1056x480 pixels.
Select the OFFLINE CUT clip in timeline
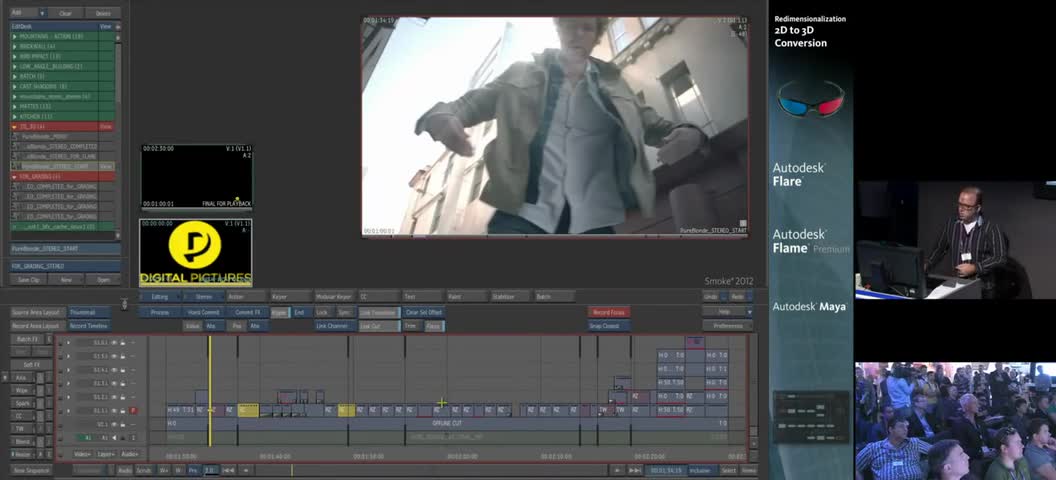click(x=447, y=423)
